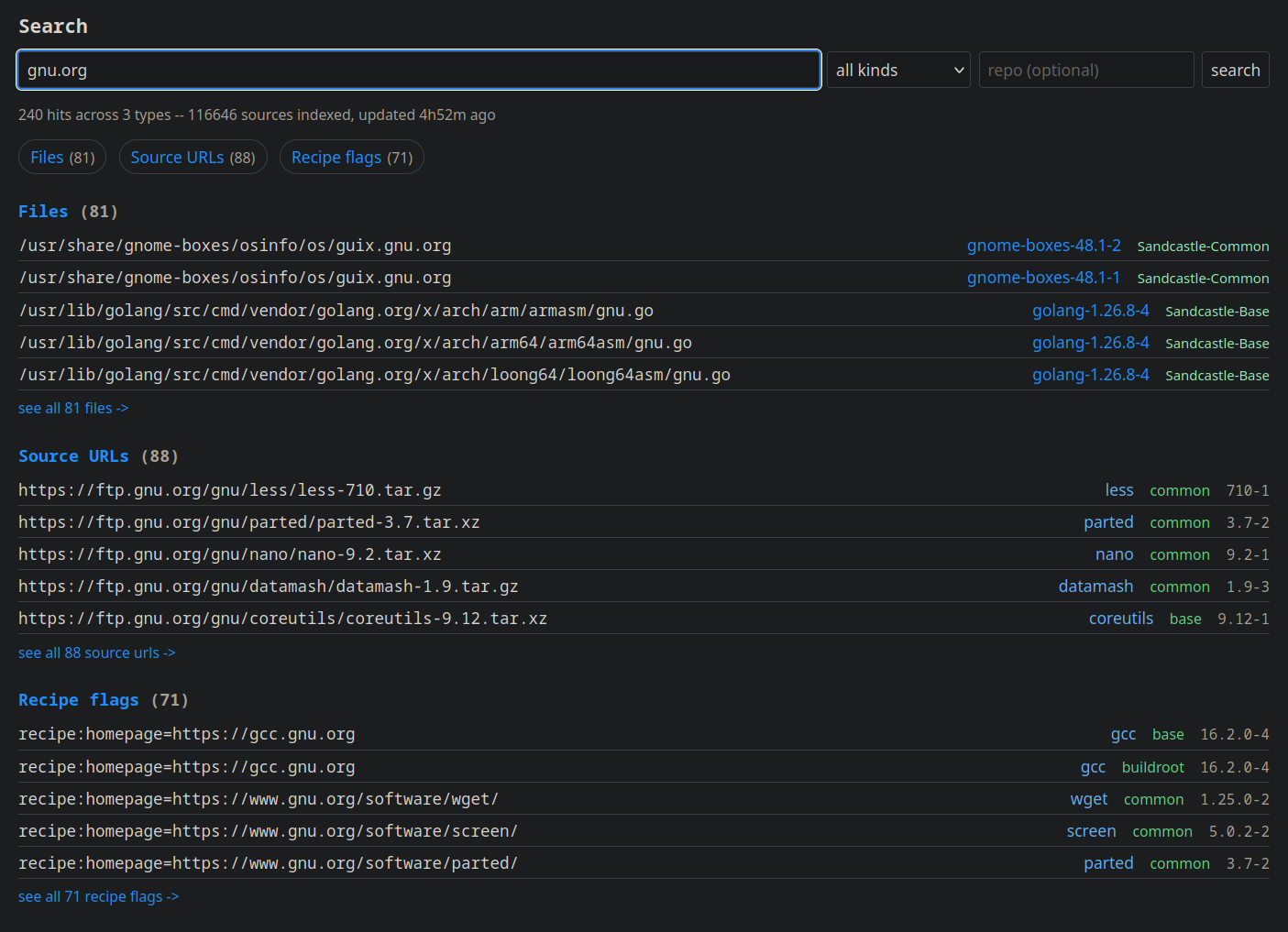Click the Sandcastle-Common label for gnome-boxes-48.1-2
Screen dimensions: 1288x932
pyautogui.click(x=1203, y=247)
